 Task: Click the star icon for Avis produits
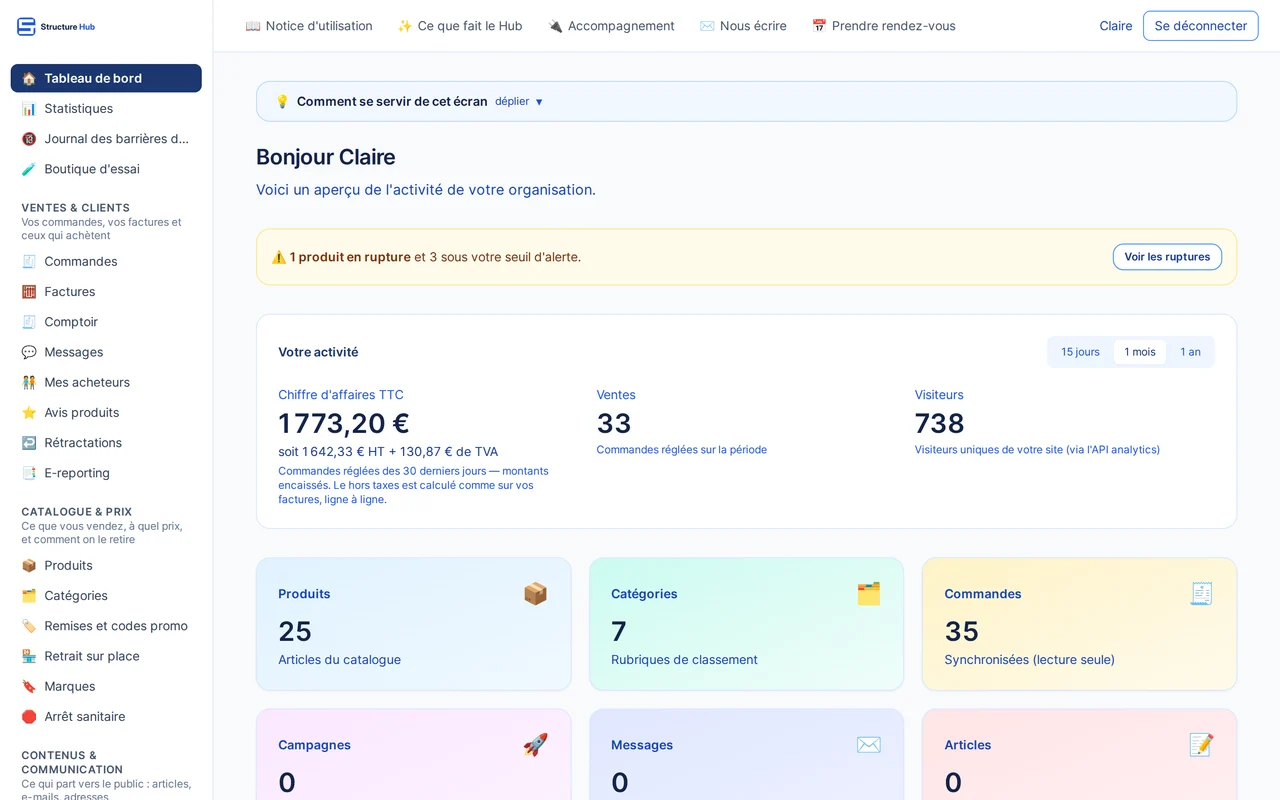pyautogui.click(x=29, y=413)
